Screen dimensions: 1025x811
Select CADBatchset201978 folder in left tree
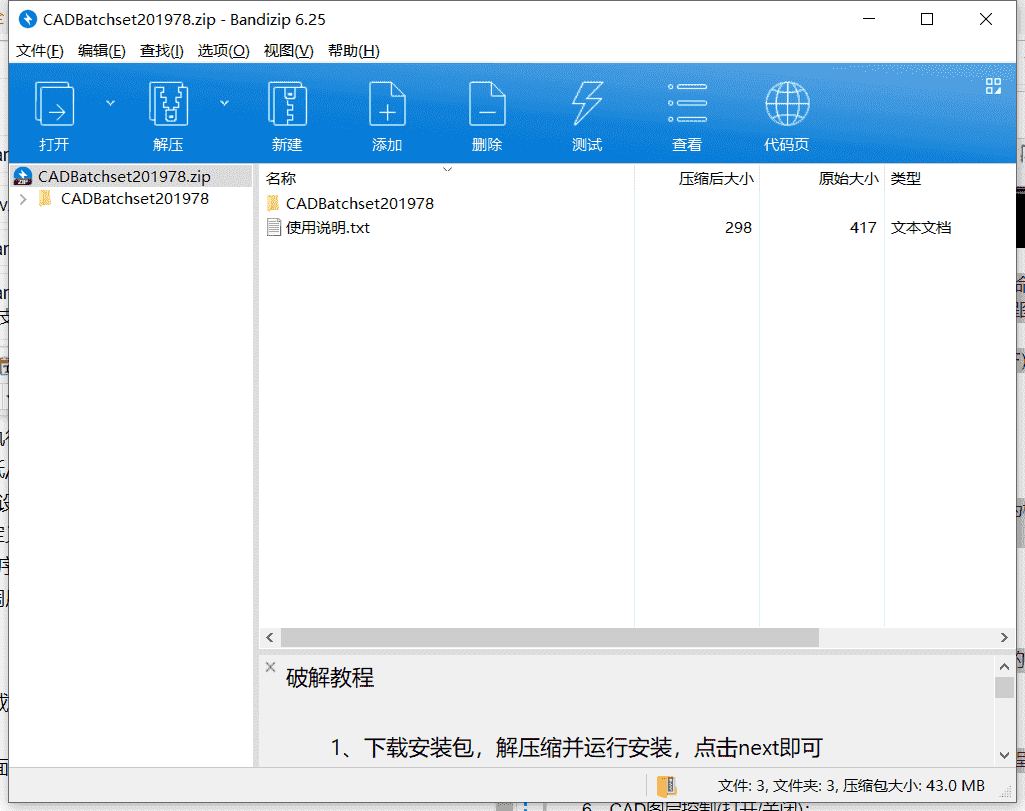(x=135, y=199)
